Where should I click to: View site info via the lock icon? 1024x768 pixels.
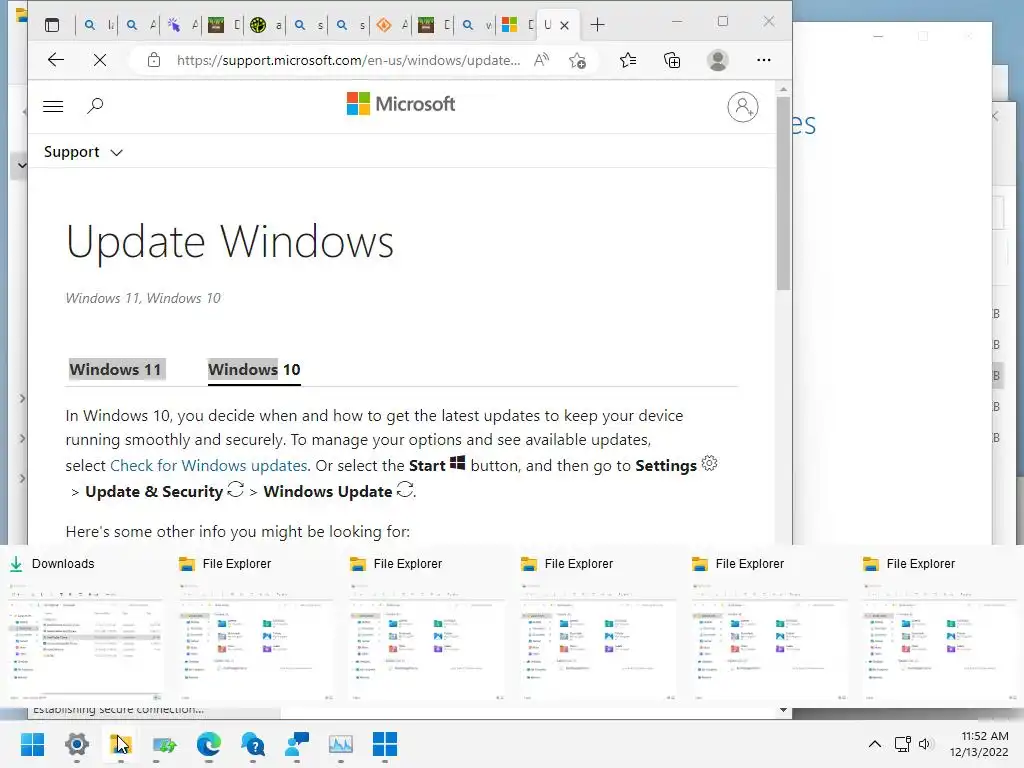[153, 60]
